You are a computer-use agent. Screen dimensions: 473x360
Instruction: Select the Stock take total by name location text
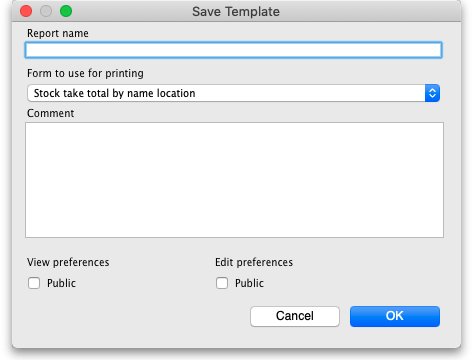pos(115,93)
